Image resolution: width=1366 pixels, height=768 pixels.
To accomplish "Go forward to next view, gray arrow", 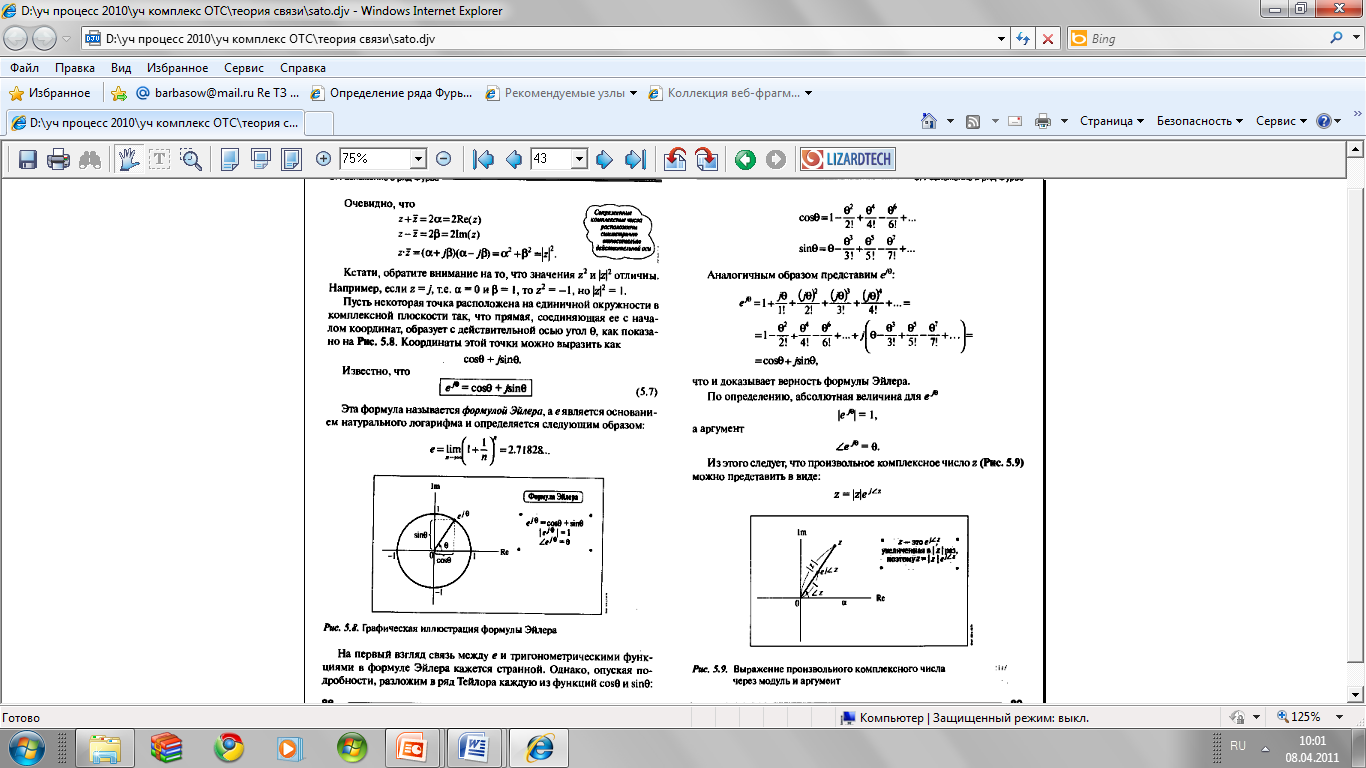I will (x=776, y=159).
